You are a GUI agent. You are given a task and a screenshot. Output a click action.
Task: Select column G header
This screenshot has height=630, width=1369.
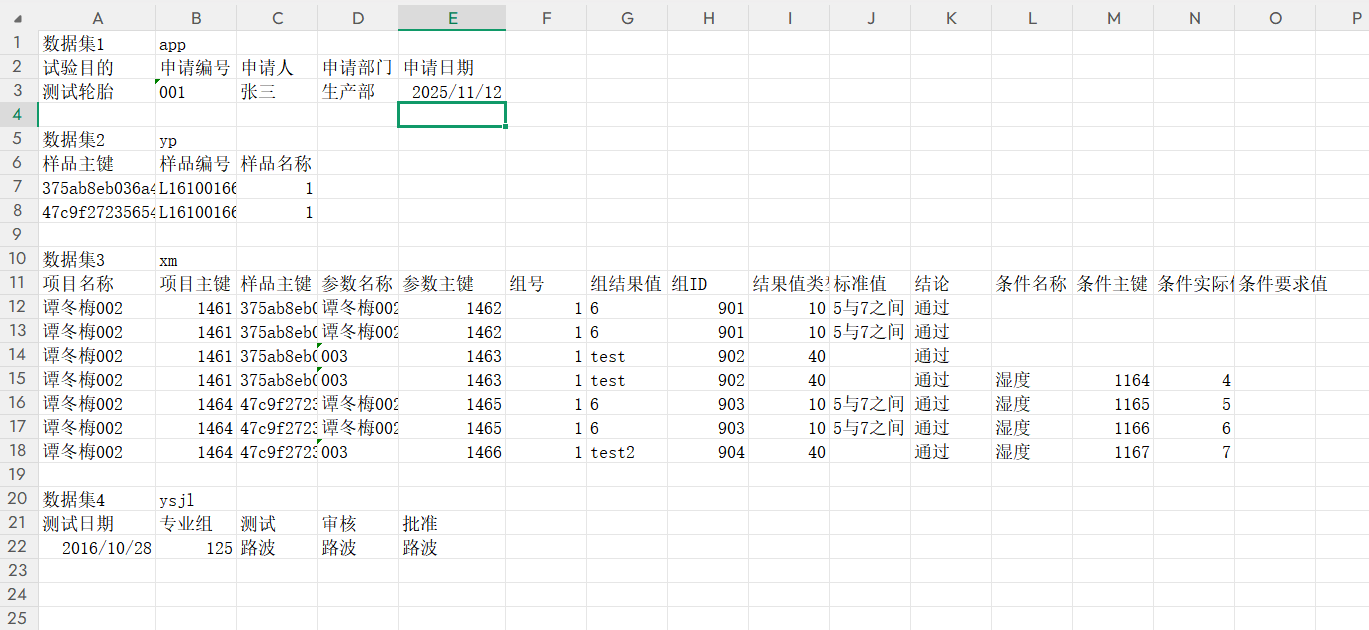coord(627,18)
